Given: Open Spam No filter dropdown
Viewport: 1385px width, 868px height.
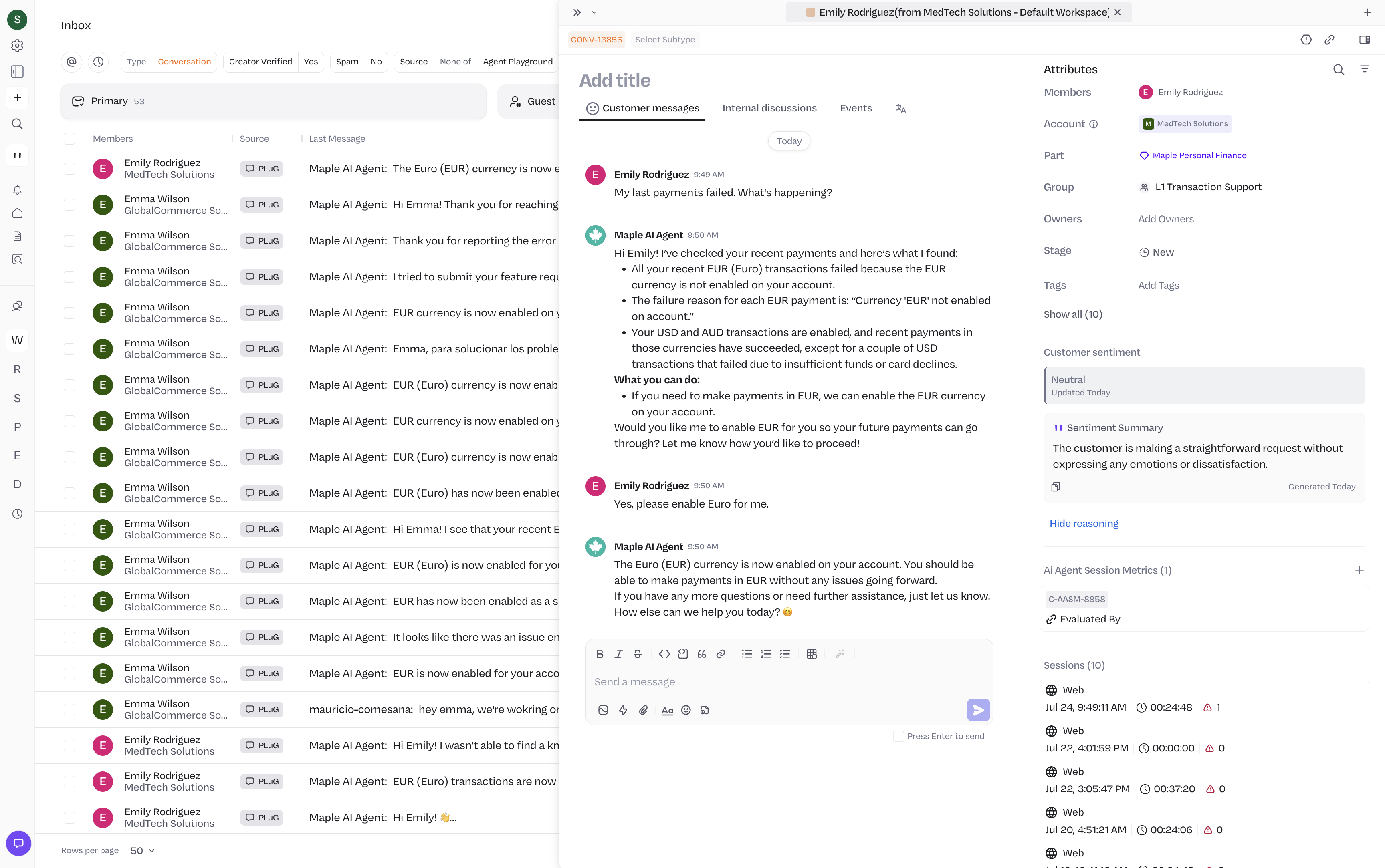Looking at the screenshot, I should [x=359, y=61].
